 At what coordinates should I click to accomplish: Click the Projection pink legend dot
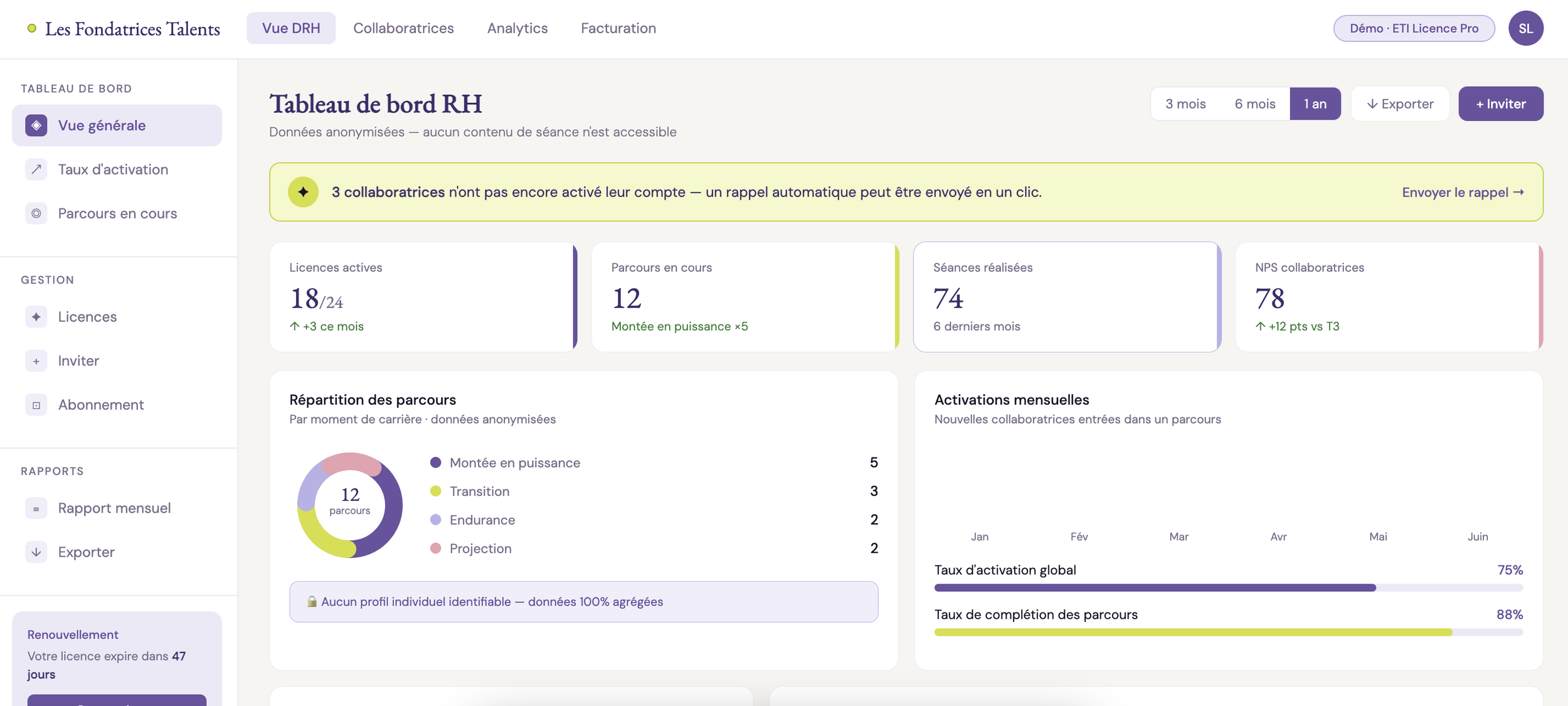(x=435, y=548)
